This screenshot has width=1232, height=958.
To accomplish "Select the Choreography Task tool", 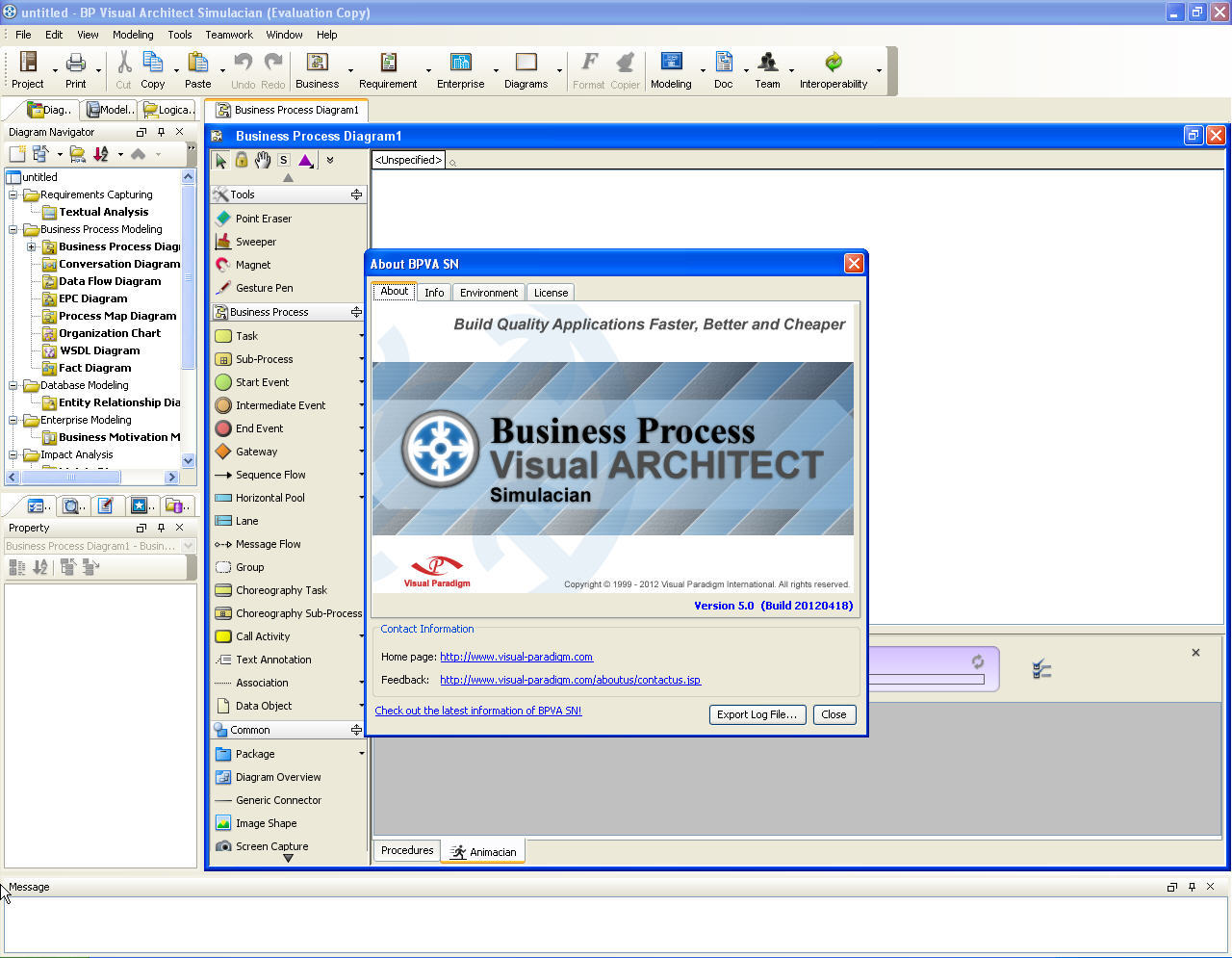I will tap(279, 590).
